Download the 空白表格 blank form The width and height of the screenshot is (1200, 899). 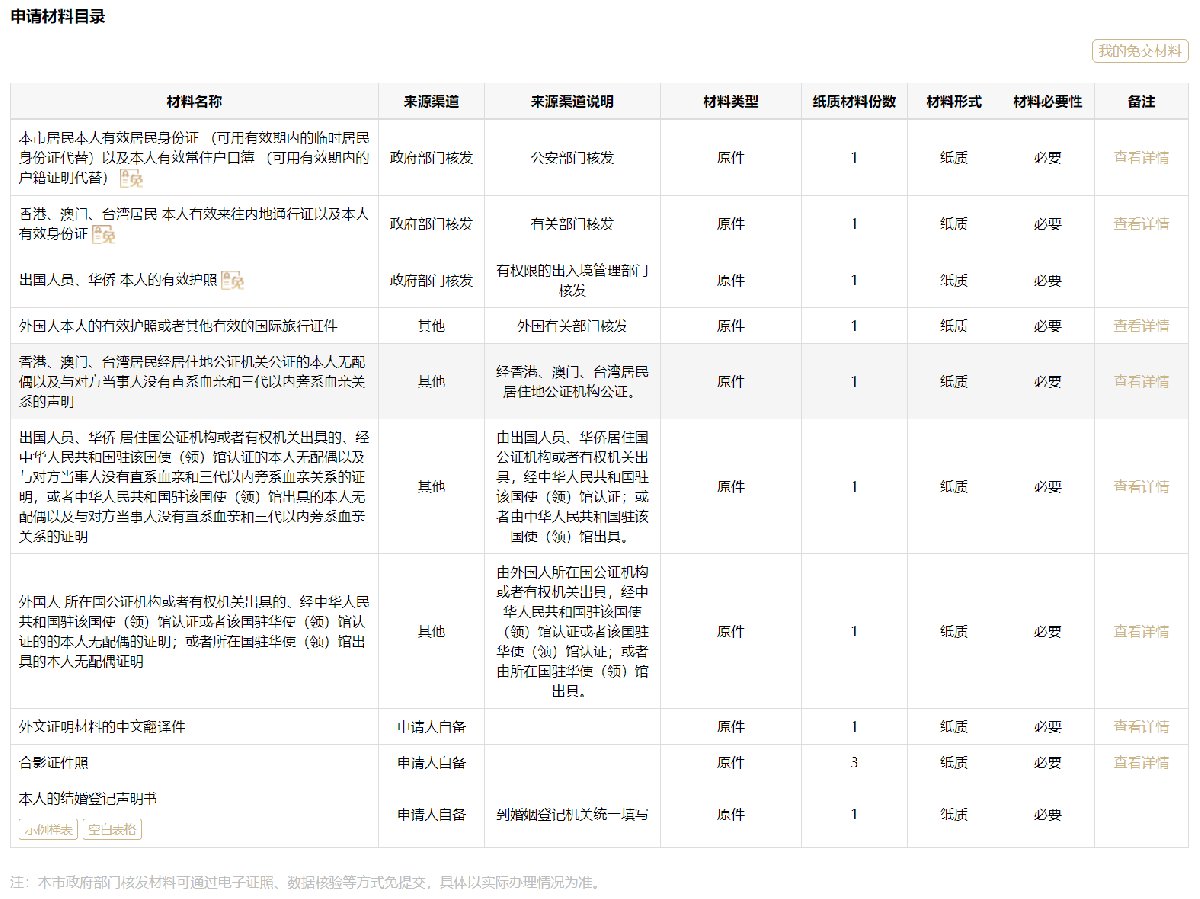(x=112, y=829)
